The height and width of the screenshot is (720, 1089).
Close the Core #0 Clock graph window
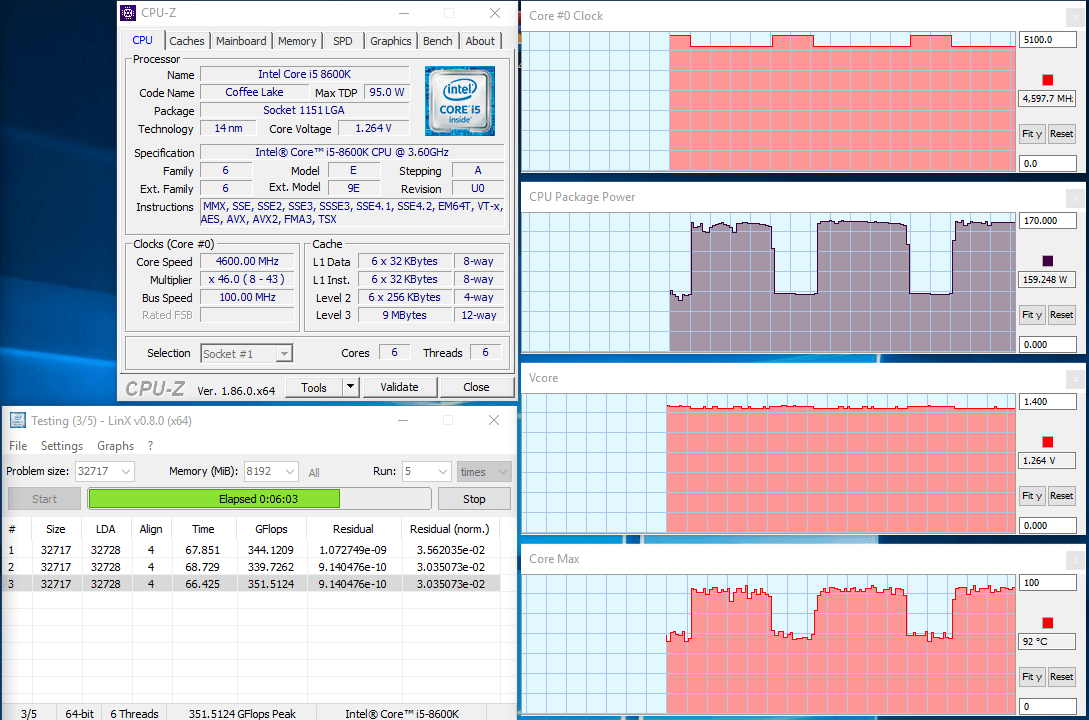(1075, 16)
